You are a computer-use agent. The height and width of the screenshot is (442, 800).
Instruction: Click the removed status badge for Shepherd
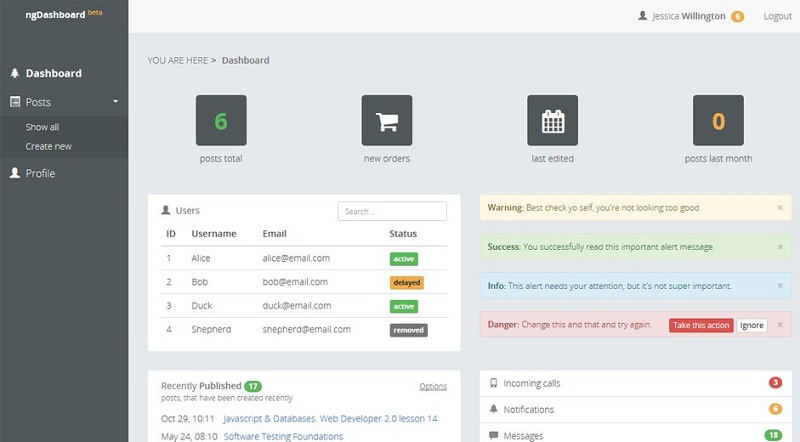pyautogui.click(x=409, y=330)
